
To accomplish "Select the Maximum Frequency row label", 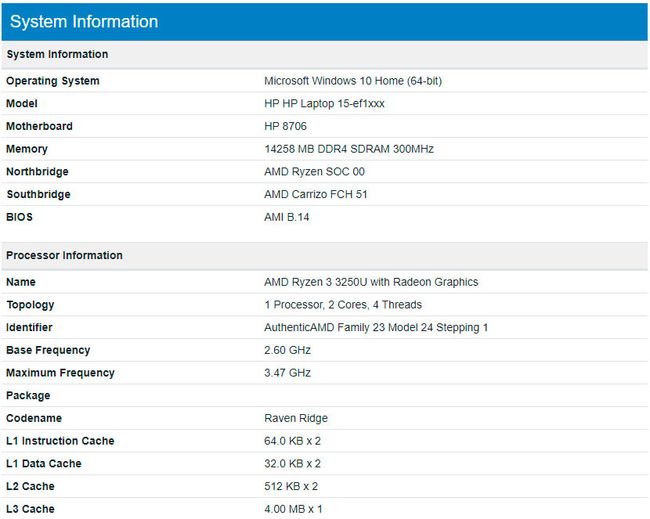I will pos(60,373).
